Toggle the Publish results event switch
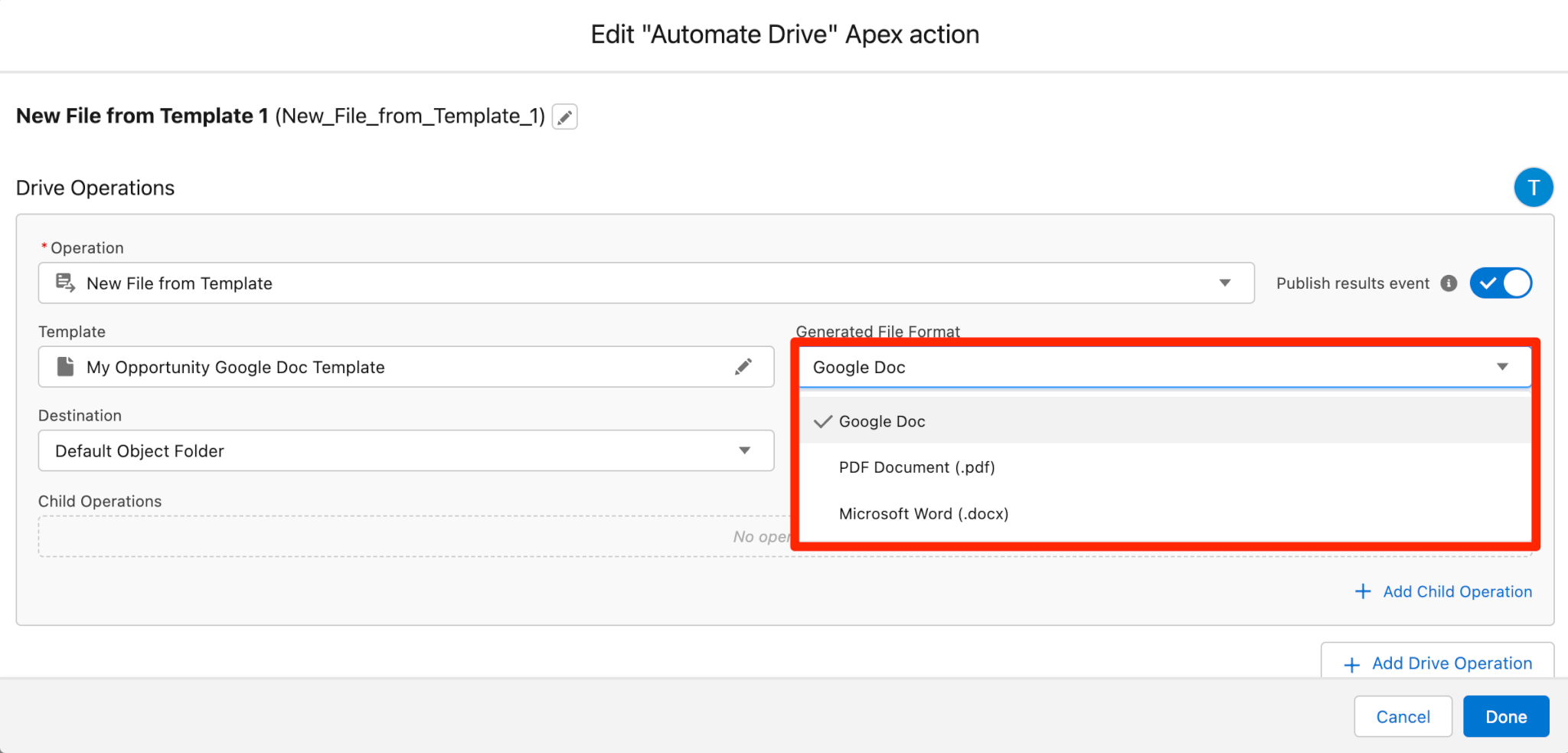Viewport: 1568px width, 753px height. click(x=1501, y=283)
